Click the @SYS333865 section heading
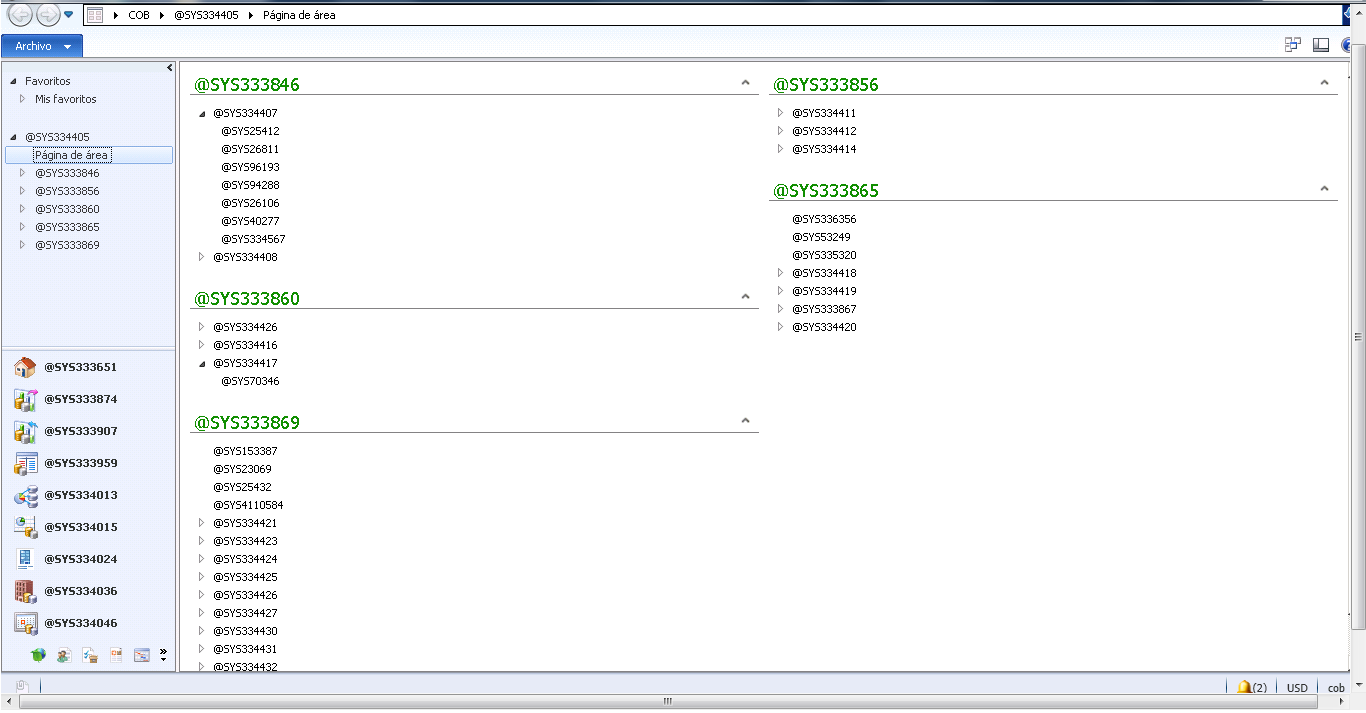The width and height of the screenshot is (1366, 713). point(826,191)
